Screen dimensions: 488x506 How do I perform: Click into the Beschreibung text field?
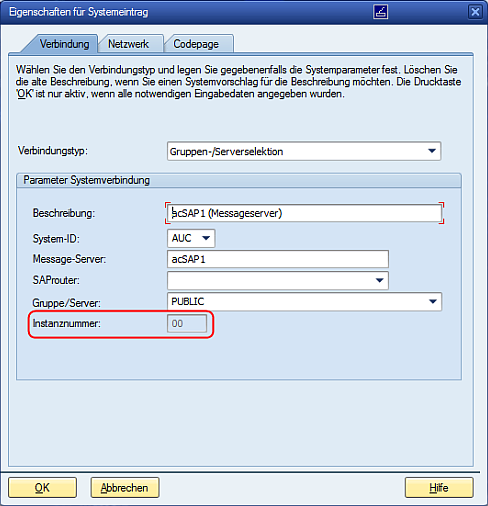tap(304, 213)
